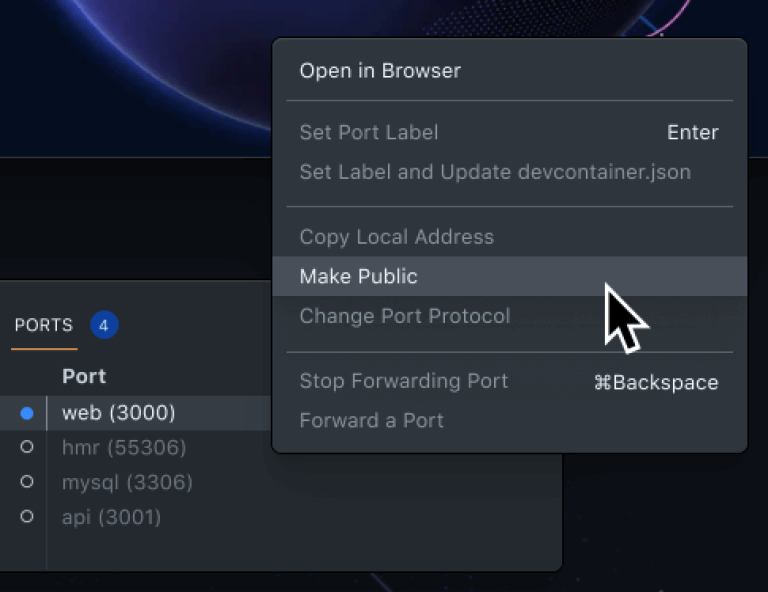Click the blue badge showing 4 ports
The width and height of the screenshot is (768, 592).
[x=104, y=325]
